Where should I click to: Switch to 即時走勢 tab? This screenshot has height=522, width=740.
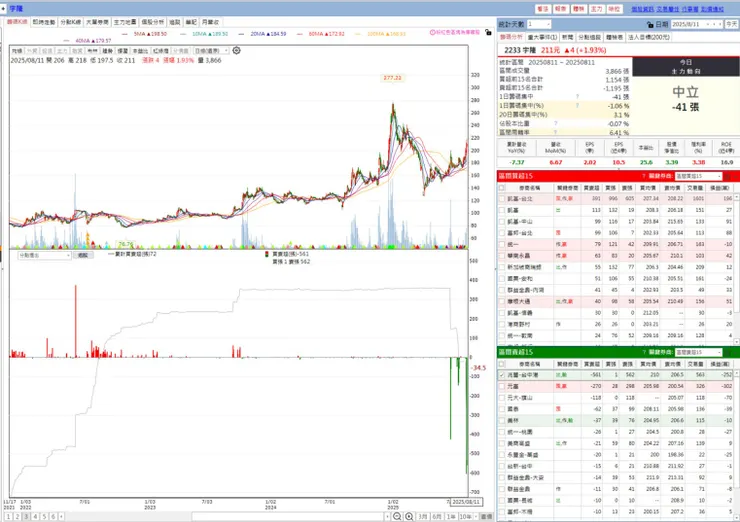[44, 22]
